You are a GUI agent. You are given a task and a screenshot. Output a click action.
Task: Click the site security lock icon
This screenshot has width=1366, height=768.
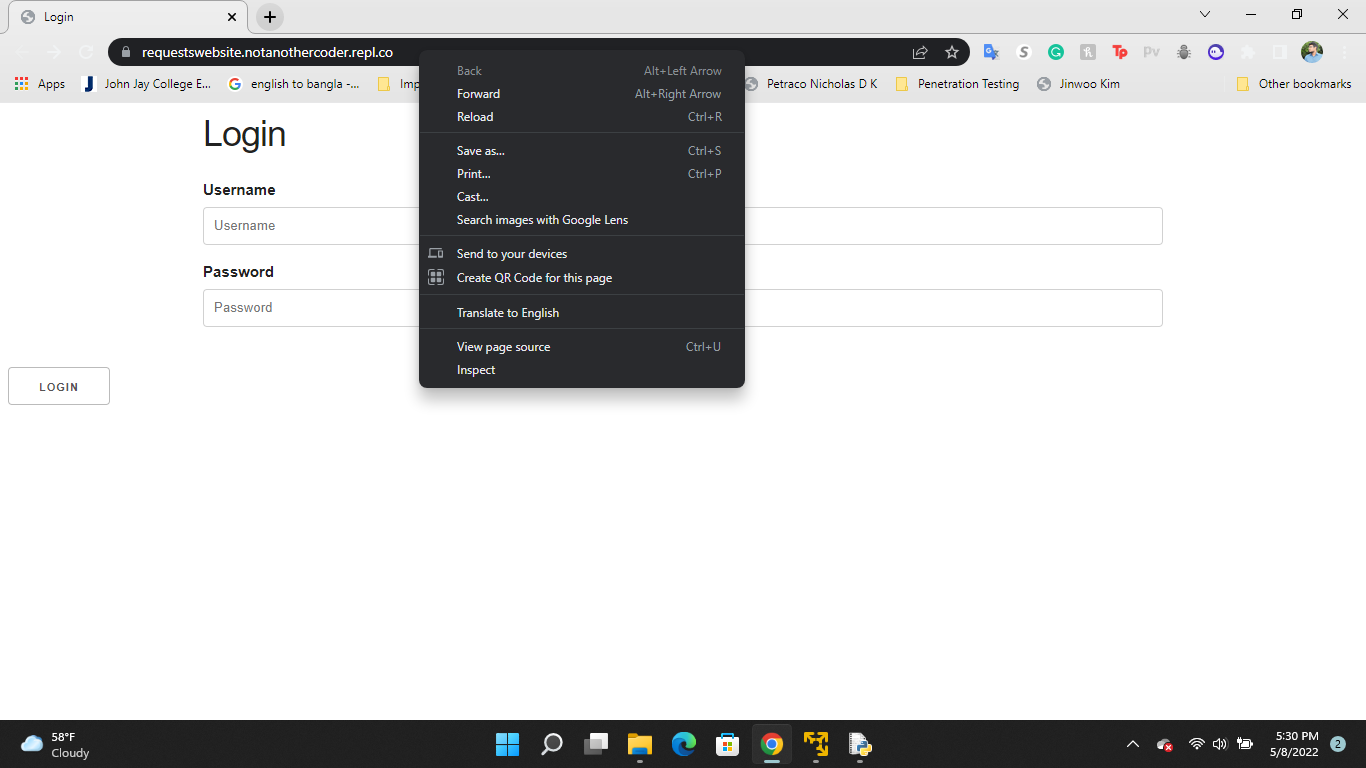pos(126,51)
